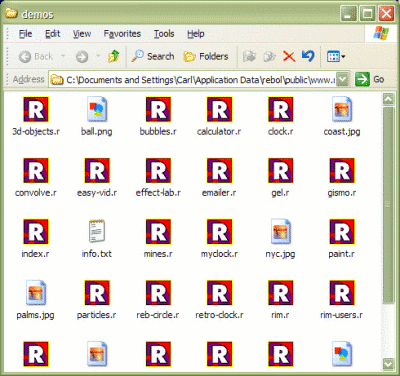Viewport: 400px width, 376px height.
Task: Select the myclock.r file icon
Action: [x=219, y=232]
